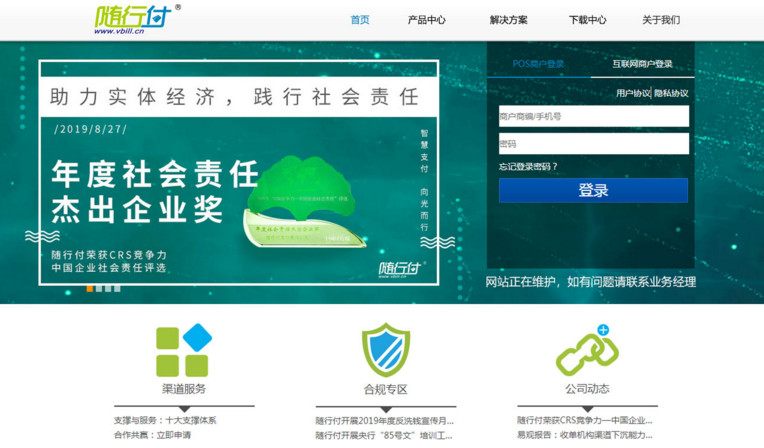Screen dimensions: 764x448
Task: Open the 用户协议 link
Action: 632,93
